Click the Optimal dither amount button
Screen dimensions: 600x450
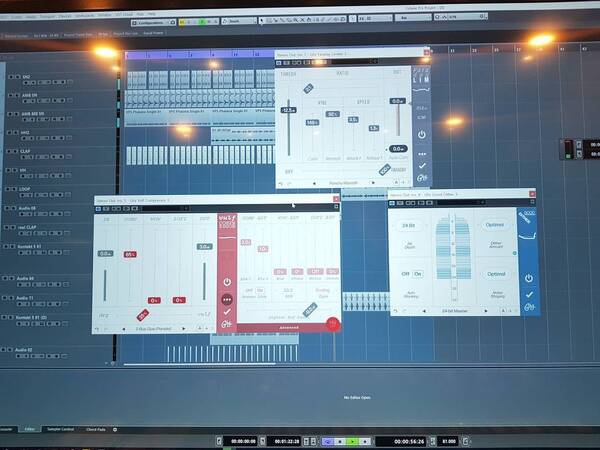tap(494, 225)
